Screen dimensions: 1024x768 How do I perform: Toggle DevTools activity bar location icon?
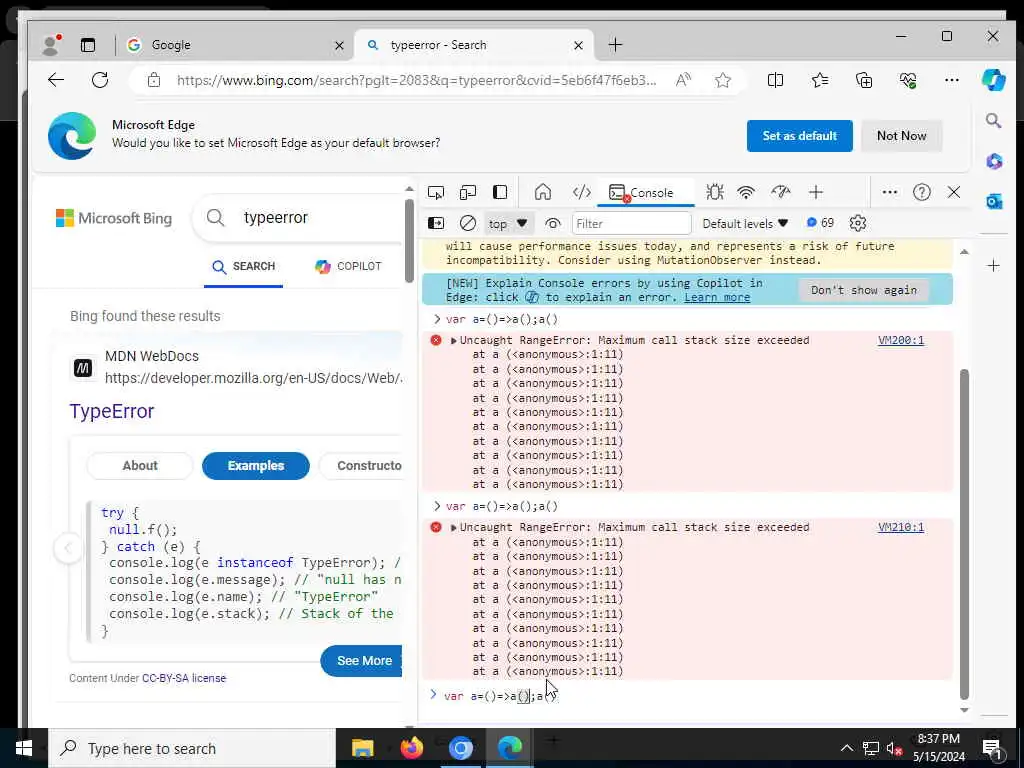click(500, 192)
